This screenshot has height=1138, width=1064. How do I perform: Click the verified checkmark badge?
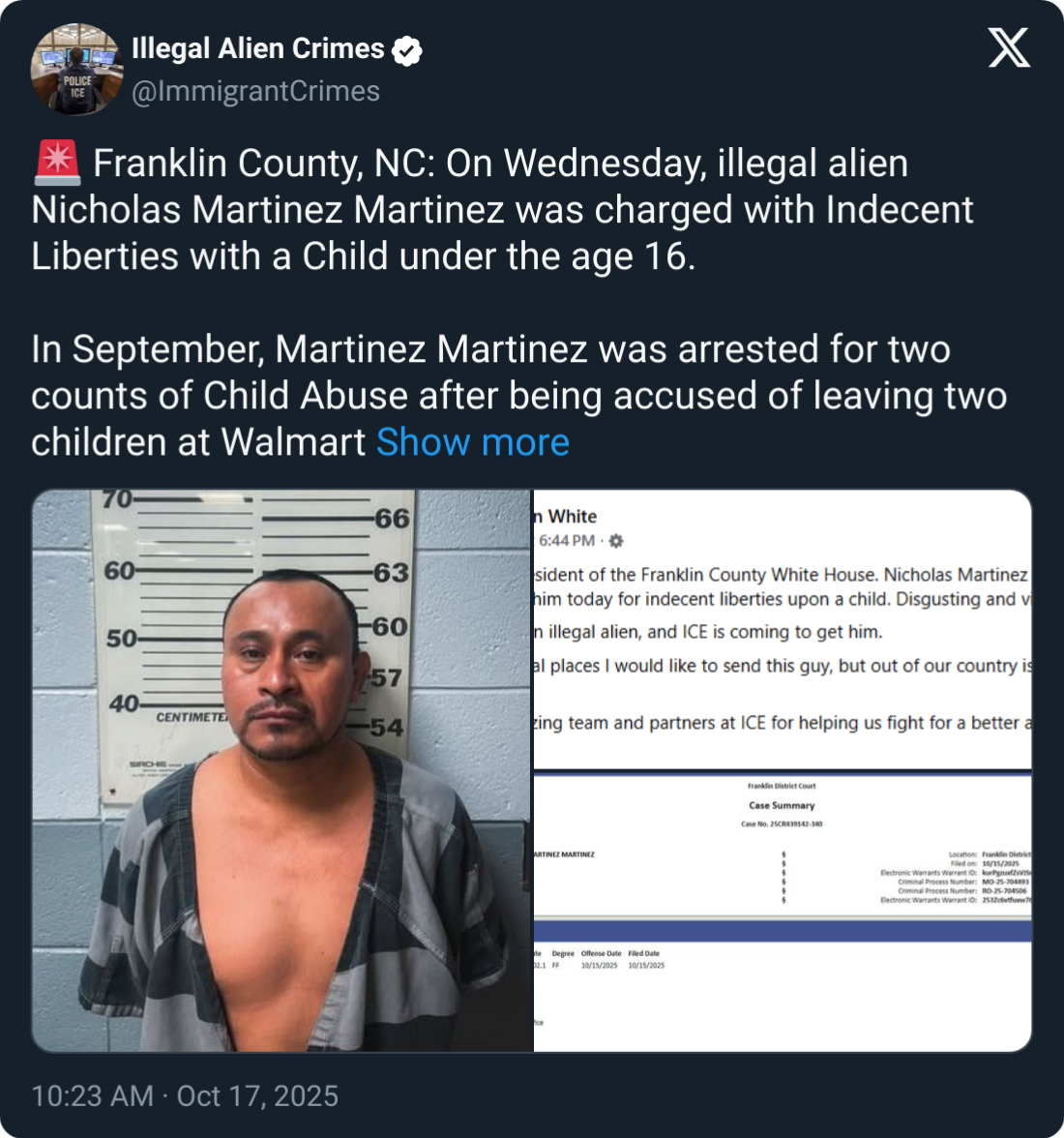click(x=407, y=50)
